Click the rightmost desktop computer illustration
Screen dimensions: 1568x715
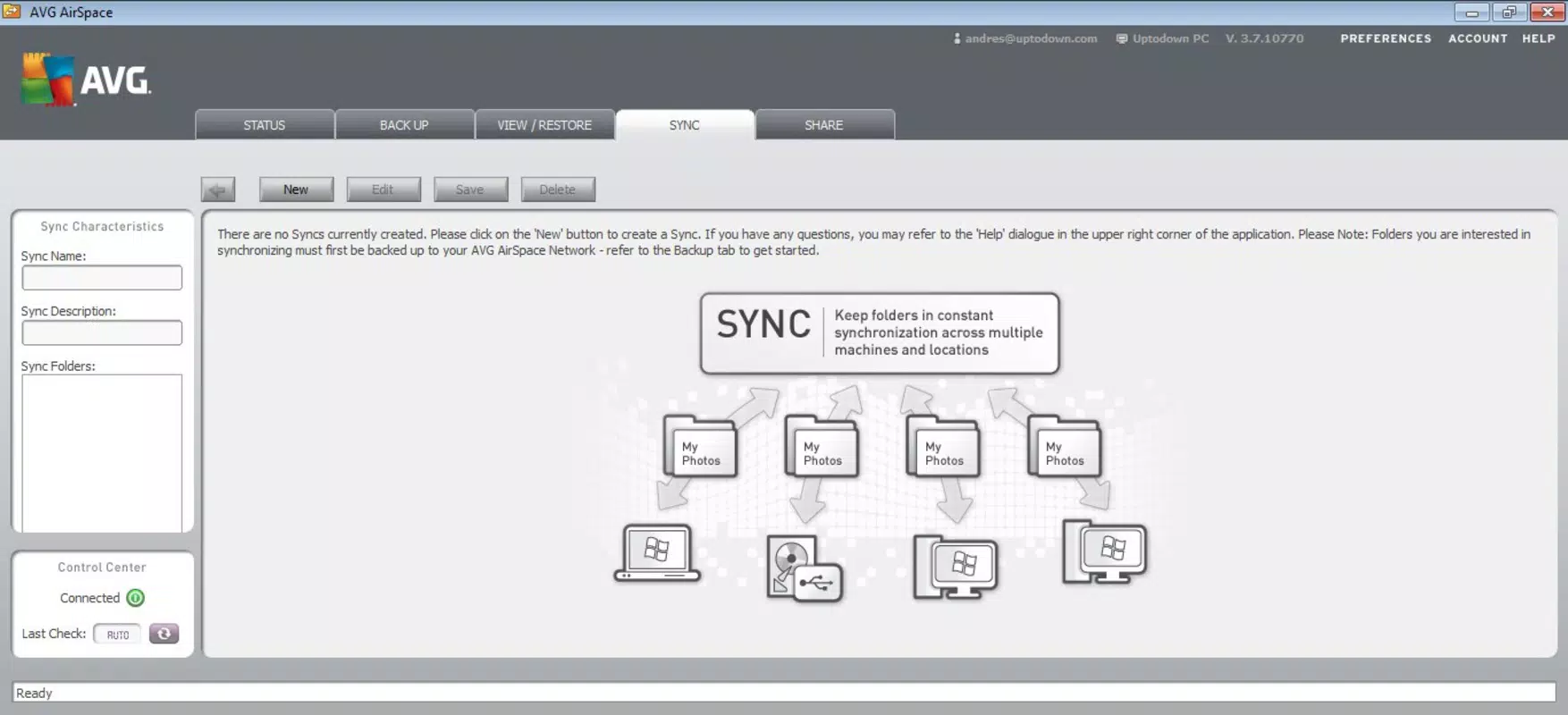[x=1104, y=551]
